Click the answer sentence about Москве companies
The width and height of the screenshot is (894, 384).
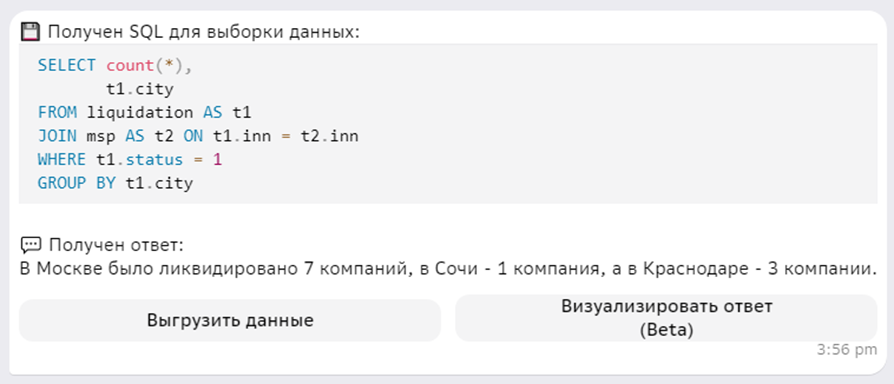[448, 269]
